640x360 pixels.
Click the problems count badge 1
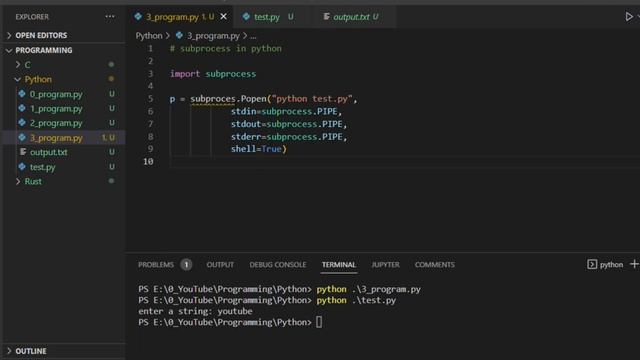pyautogui.click(x=186, y=264)
